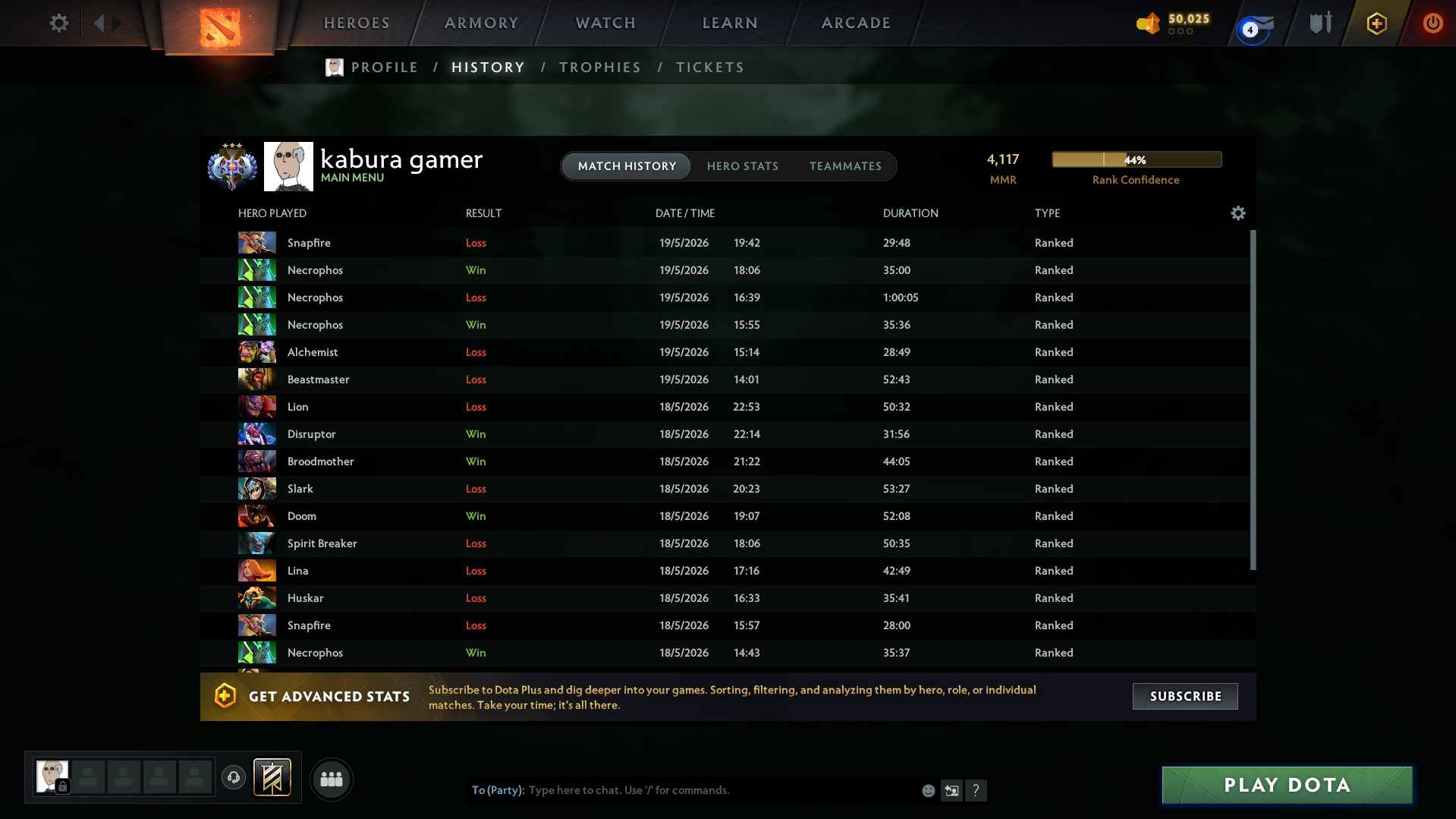Switch to Teammates view
The height and width of the screenshot is (819, 1456).
tap(845, 166)
